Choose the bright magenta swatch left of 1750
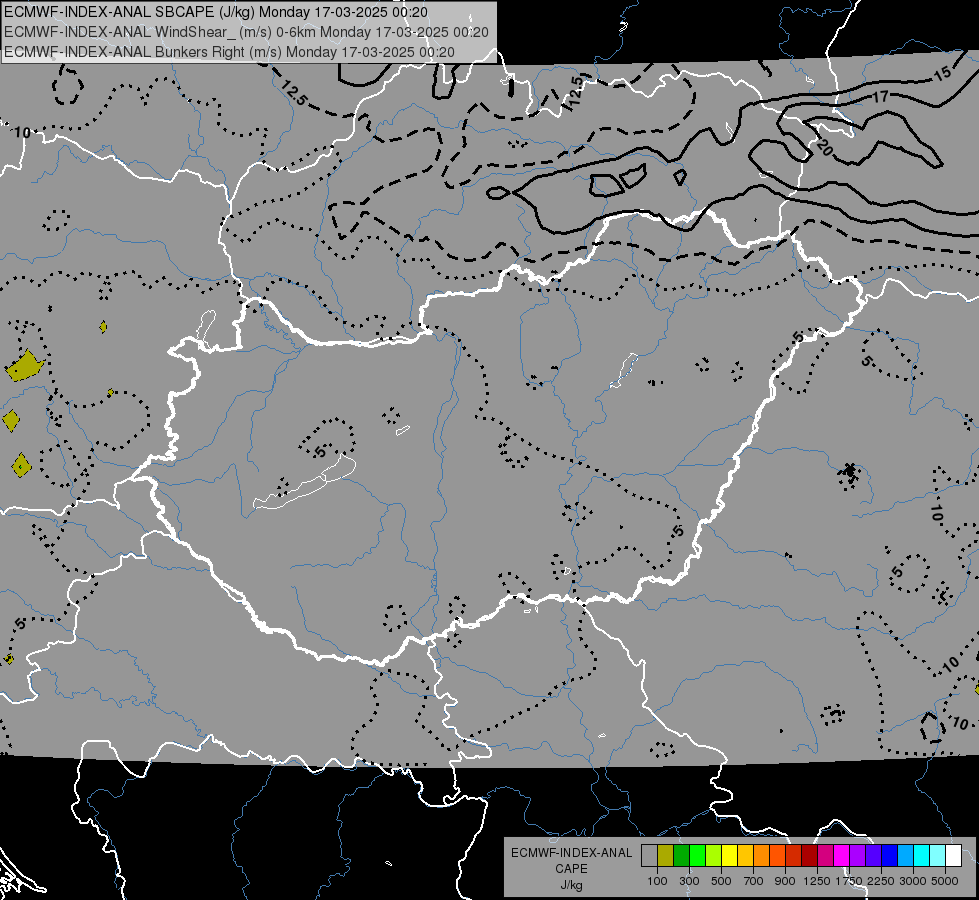Image resolution: width=979 pixels, height=900 pixels. pos(842,855)
